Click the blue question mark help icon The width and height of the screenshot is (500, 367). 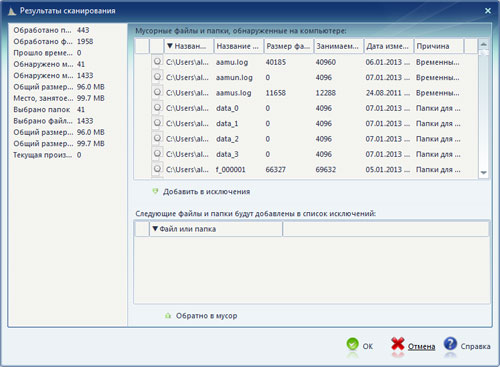tap(450, 344)
